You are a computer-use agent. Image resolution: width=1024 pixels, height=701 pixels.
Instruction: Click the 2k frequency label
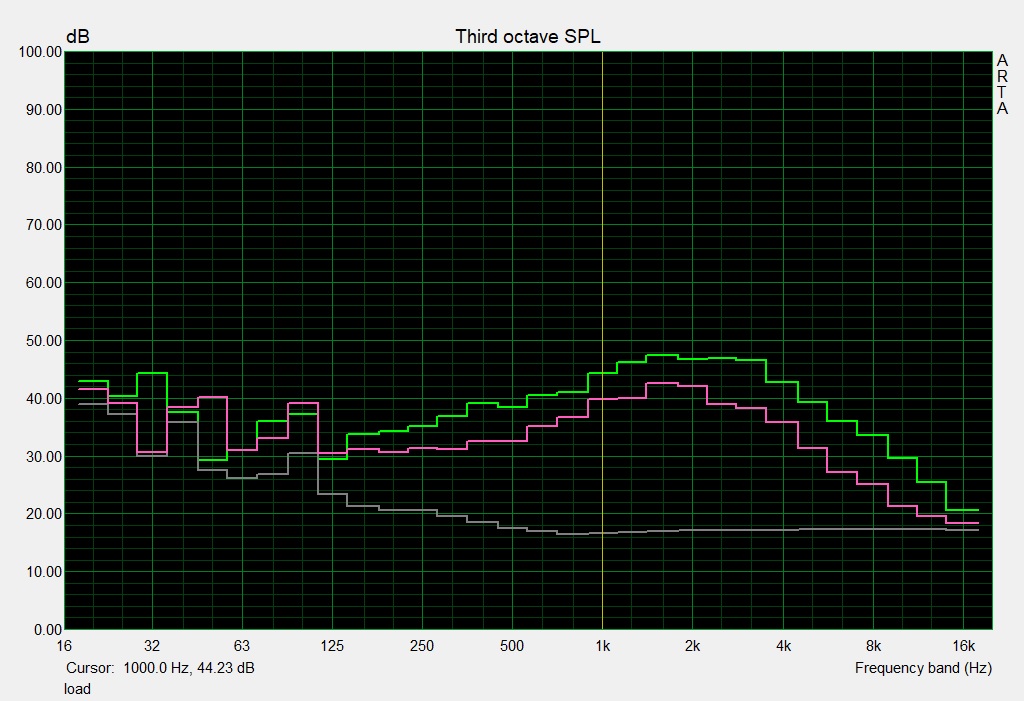(x=692, y=646)
